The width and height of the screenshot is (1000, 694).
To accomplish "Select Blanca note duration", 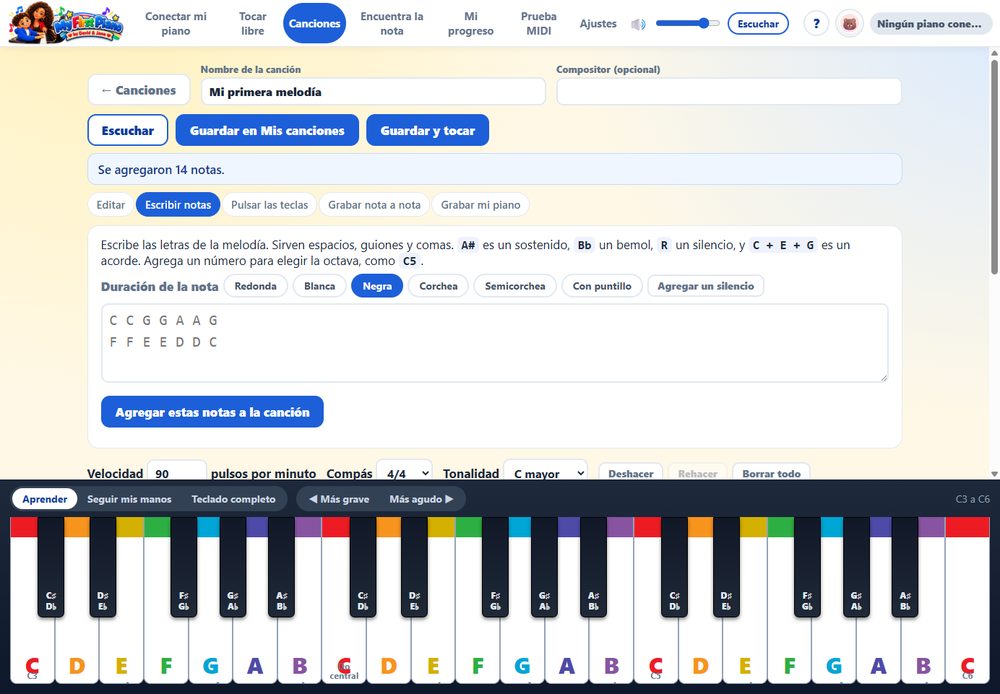I will [320, 286].
